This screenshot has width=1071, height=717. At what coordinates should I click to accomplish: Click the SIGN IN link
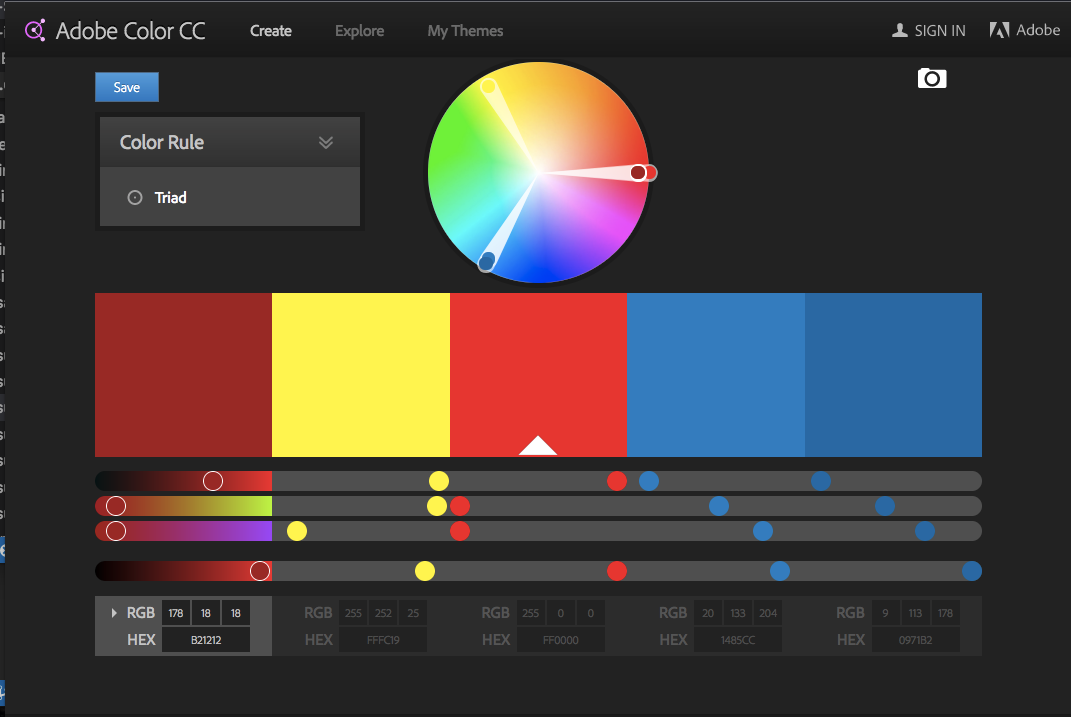click(x=939, y=31)
